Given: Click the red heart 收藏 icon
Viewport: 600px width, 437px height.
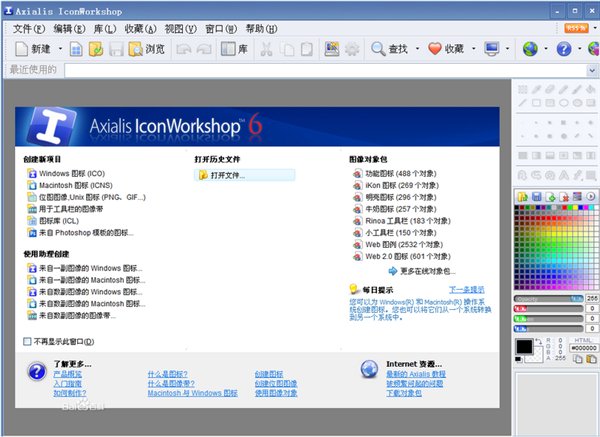Looking at the screenshot, I should pos(434,48).
